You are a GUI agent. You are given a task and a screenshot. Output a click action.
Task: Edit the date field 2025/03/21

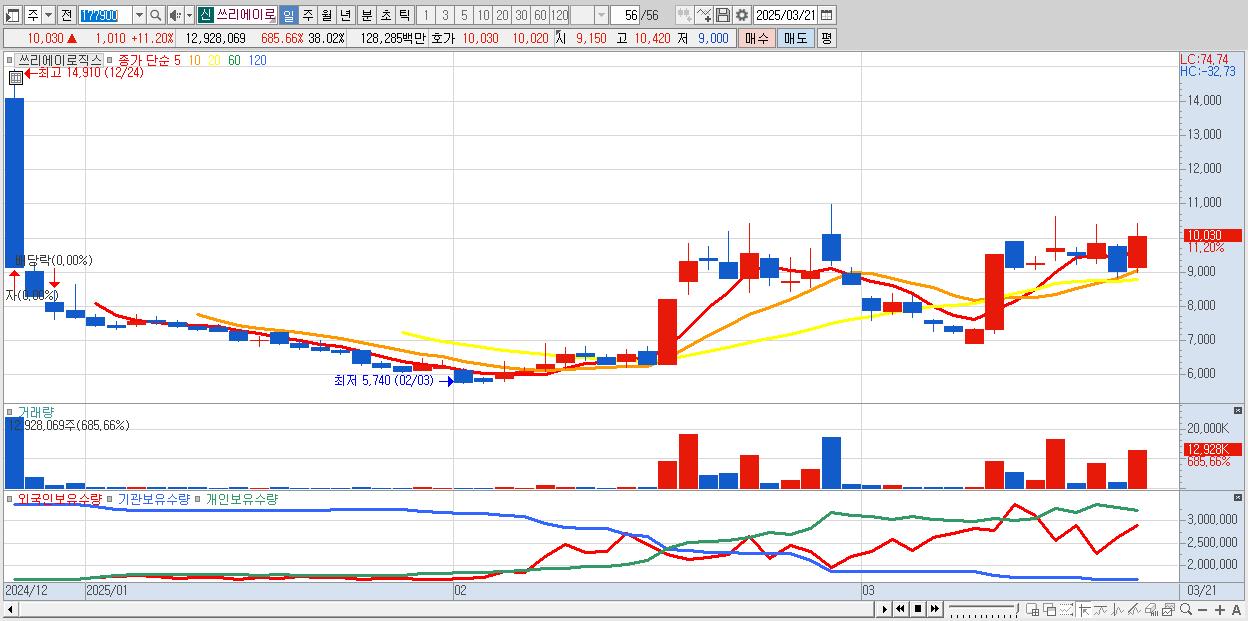(x=785, y=15)
